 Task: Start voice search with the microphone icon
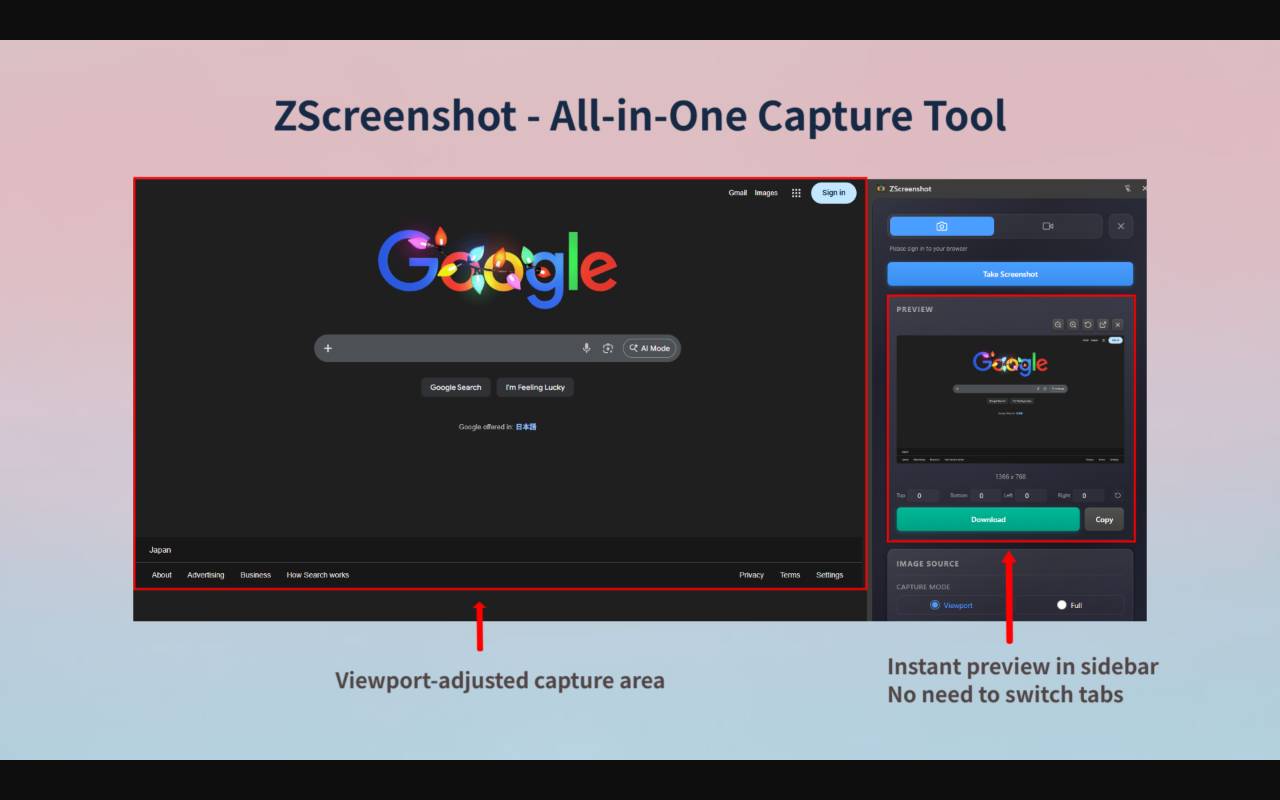[587, 348]
